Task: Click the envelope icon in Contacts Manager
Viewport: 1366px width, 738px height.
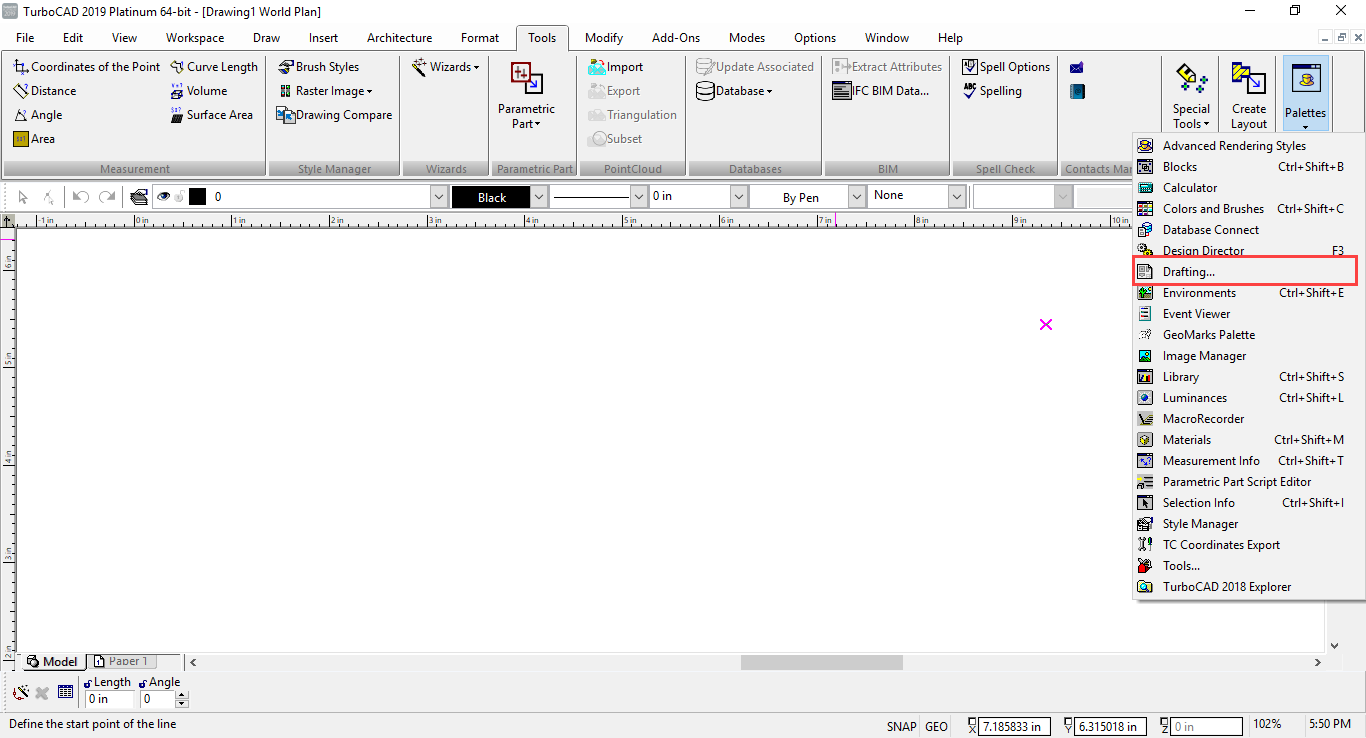Action: pyautogui.click(x=1076, y=68)
